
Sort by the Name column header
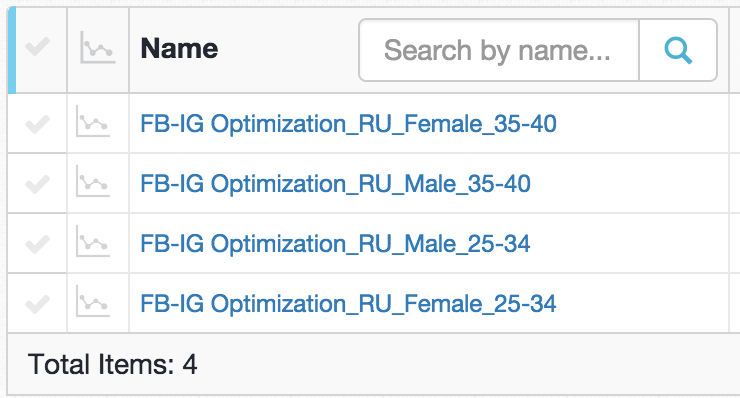(179, 49)
